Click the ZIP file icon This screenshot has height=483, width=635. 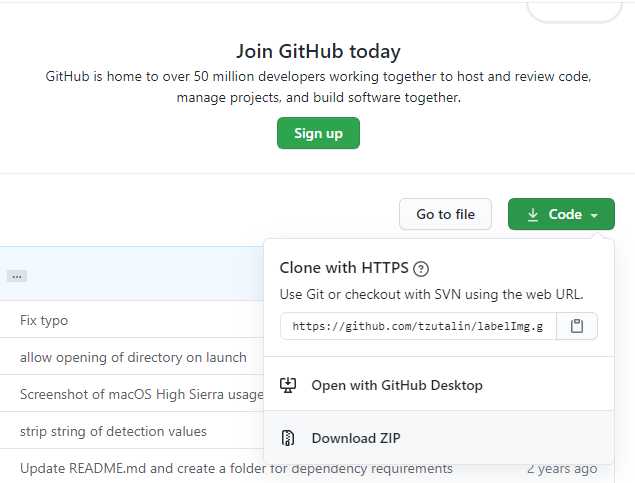pos(288,438)
